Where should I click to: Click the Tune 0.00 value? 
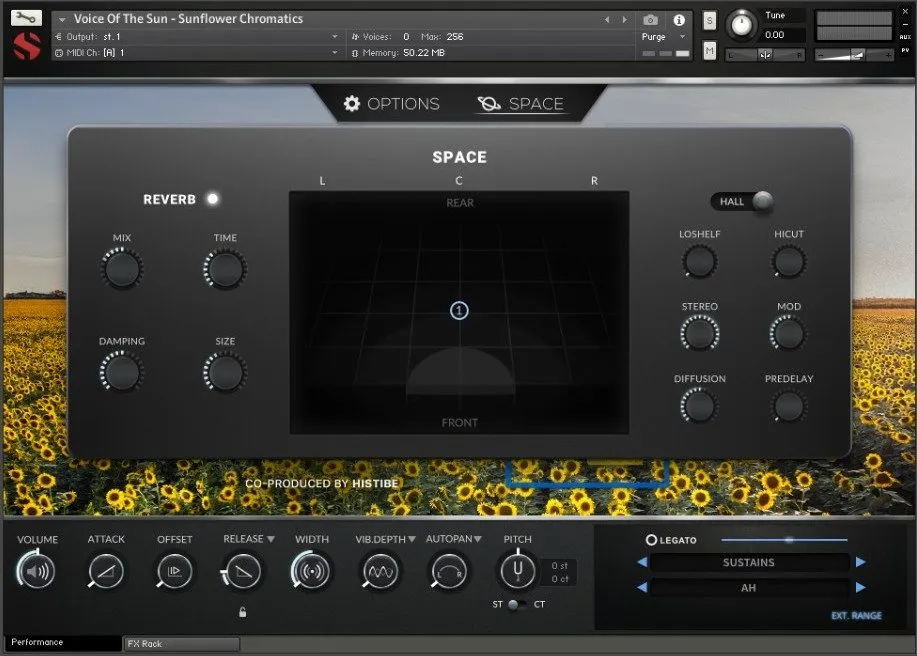775,35
